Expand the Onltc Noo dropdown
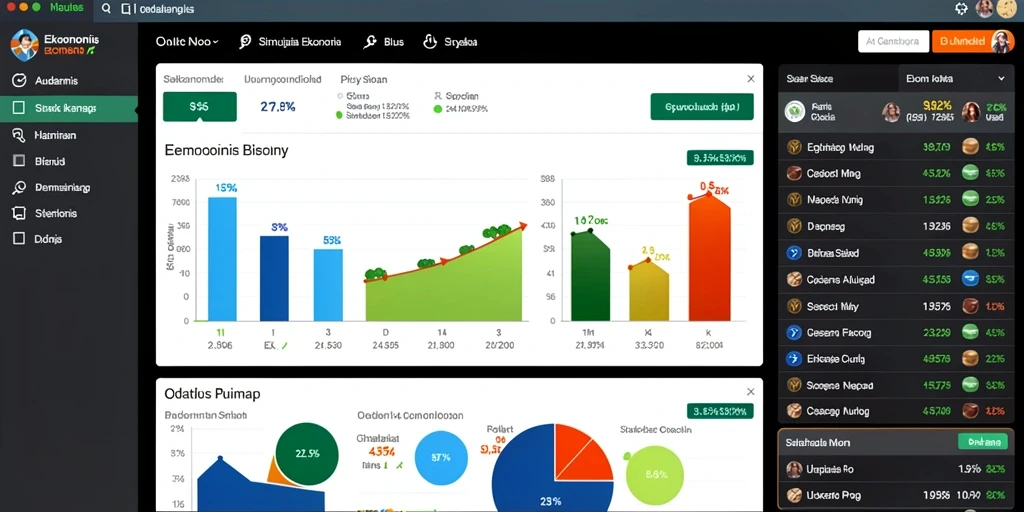Screen dimensions: 1024x512 187,41
